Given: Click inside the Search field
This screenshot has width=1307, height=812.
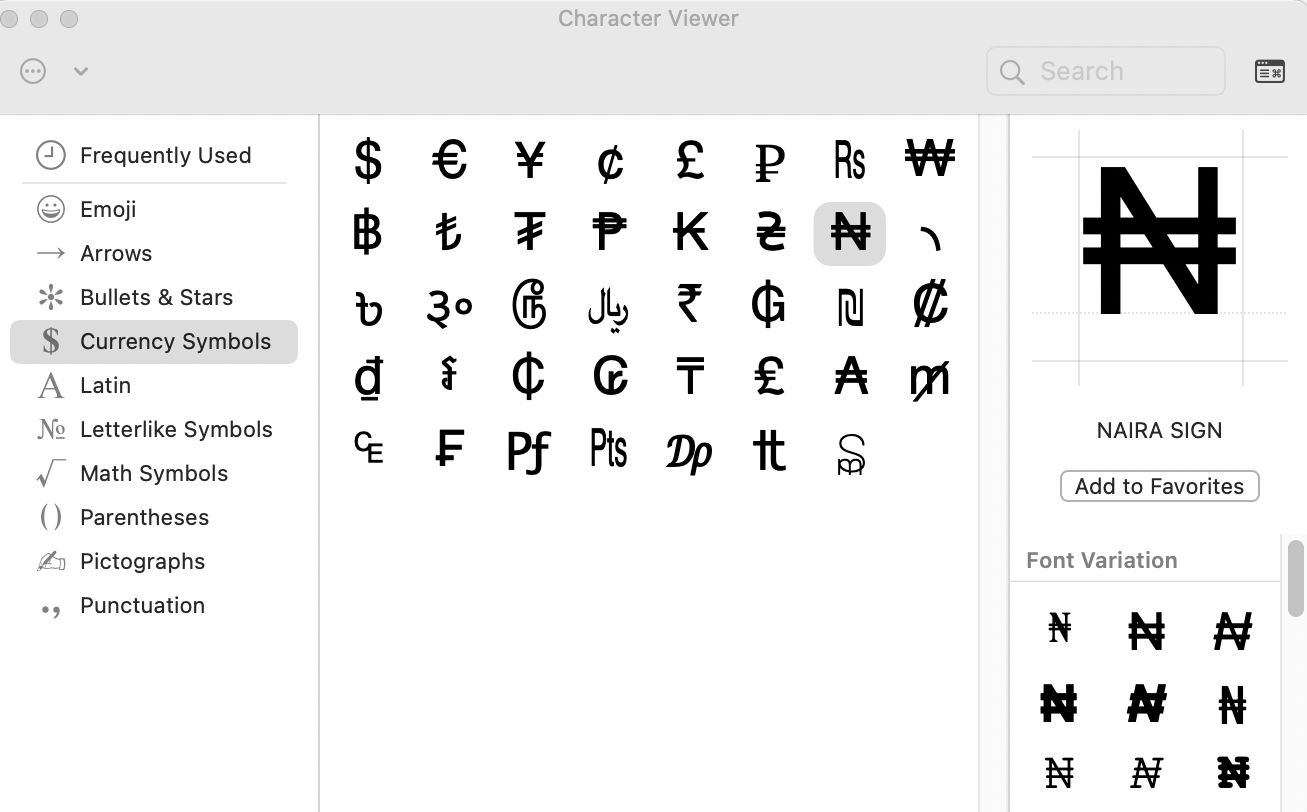Looking at the screenshot, I should pos(1105,70).
